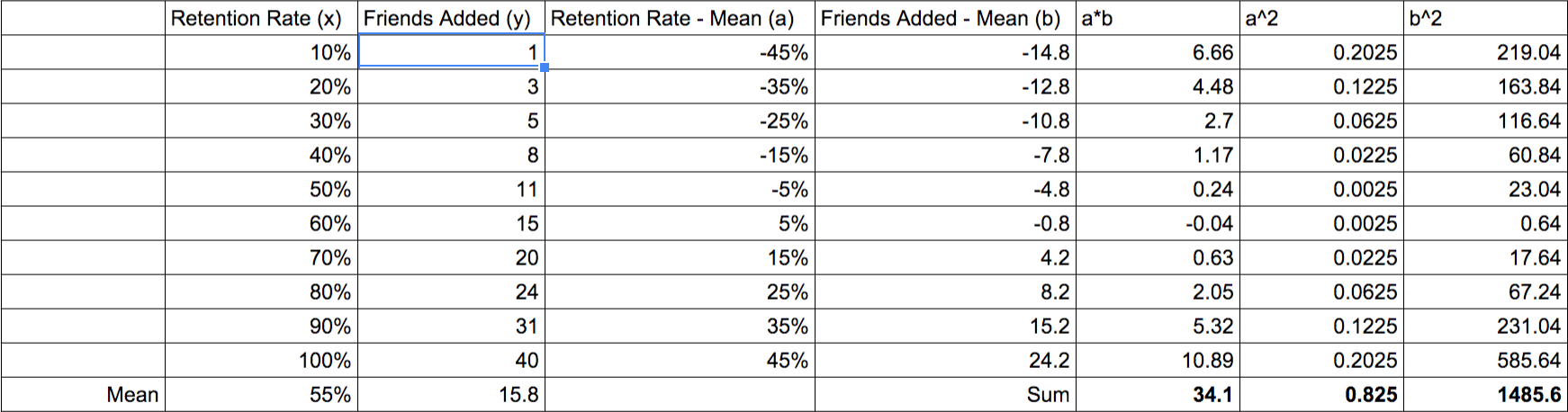Click the a^2 column header cell
This screenshot has width=1568, height=412.
(x=1321, y=18)
